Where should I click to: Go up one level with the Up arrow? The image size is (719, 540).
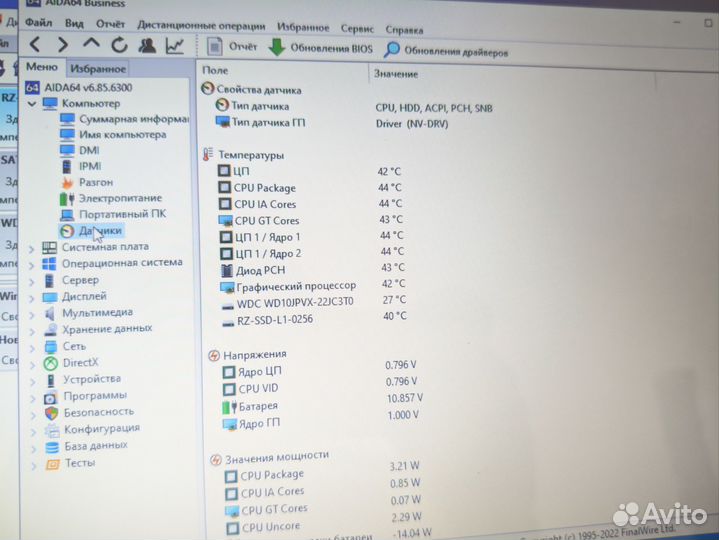(91, 44)
